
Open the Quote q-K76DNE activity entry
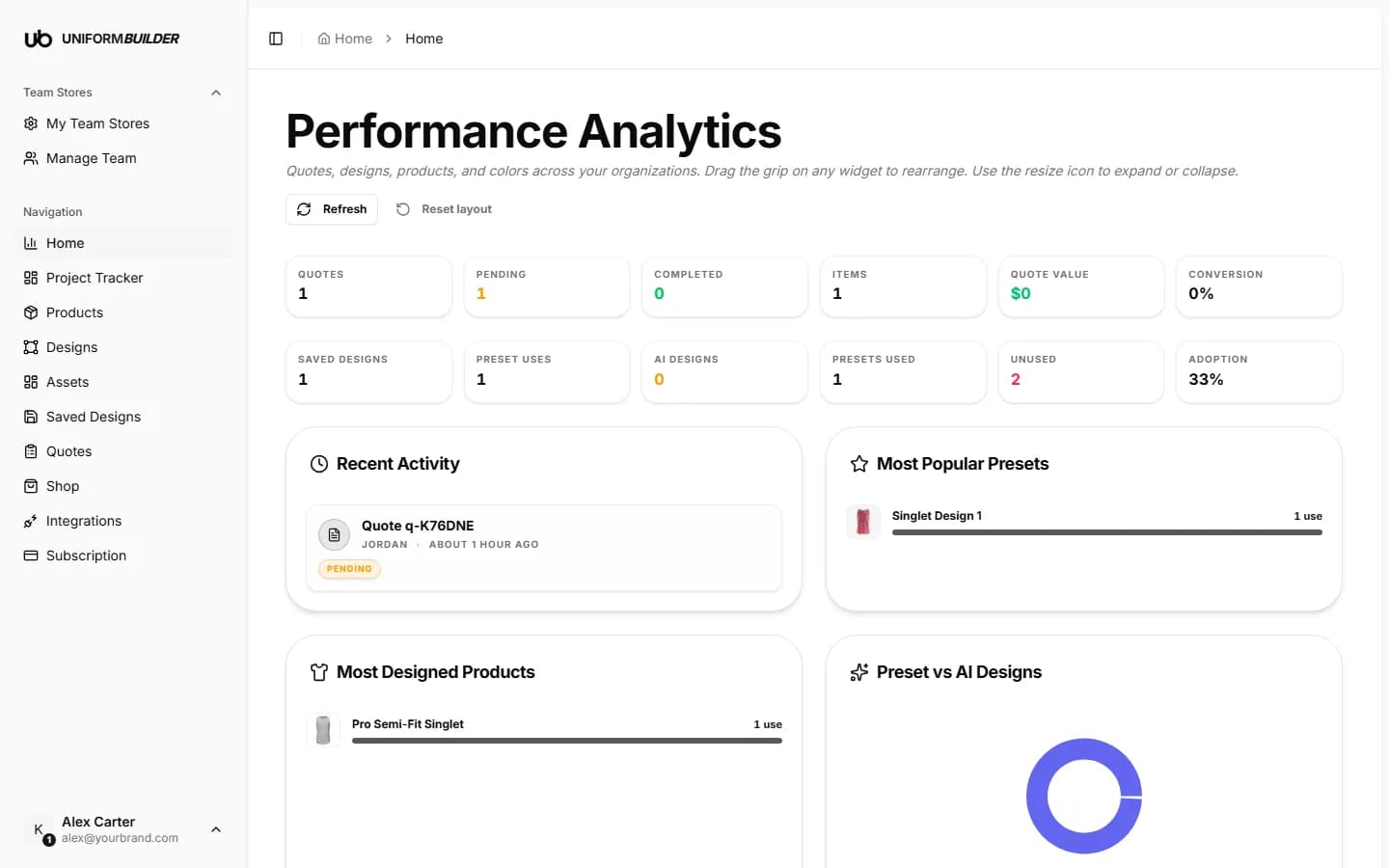(544, 548)
